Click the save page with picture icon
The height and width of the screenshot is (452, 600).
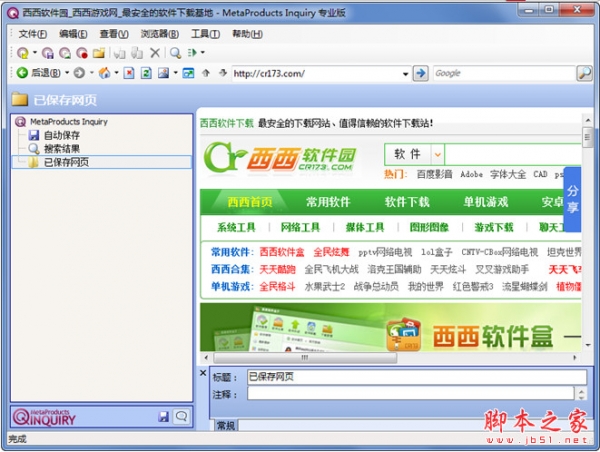(65, 53)
